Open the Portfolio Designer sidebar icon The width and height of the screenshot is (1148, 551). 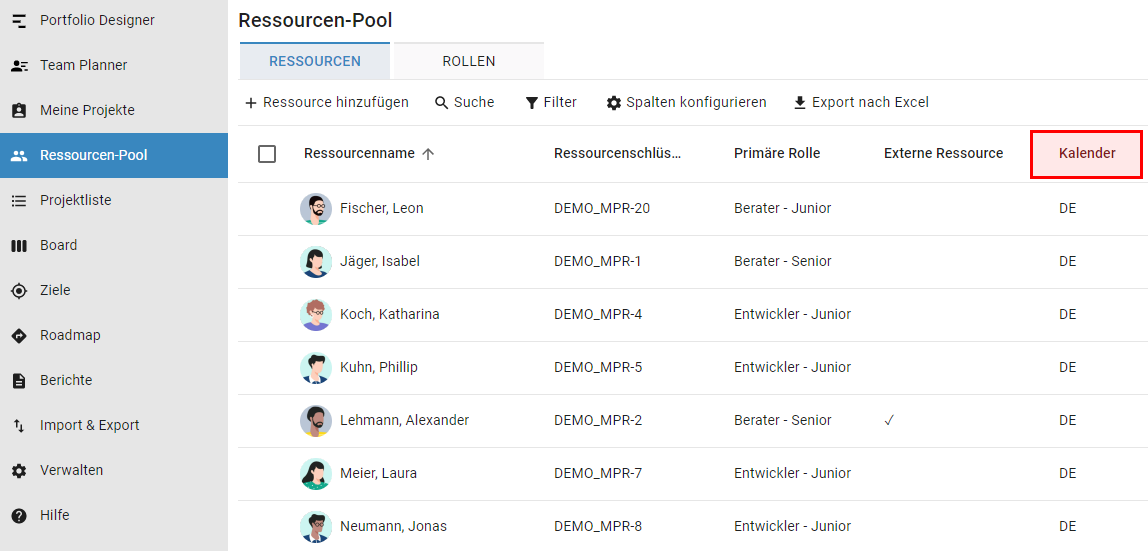[x=18, y=21]
